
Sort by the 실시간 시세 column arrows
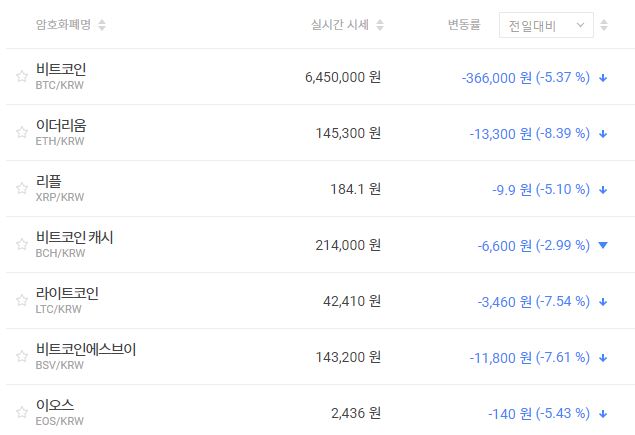click(x=380, y=25)
